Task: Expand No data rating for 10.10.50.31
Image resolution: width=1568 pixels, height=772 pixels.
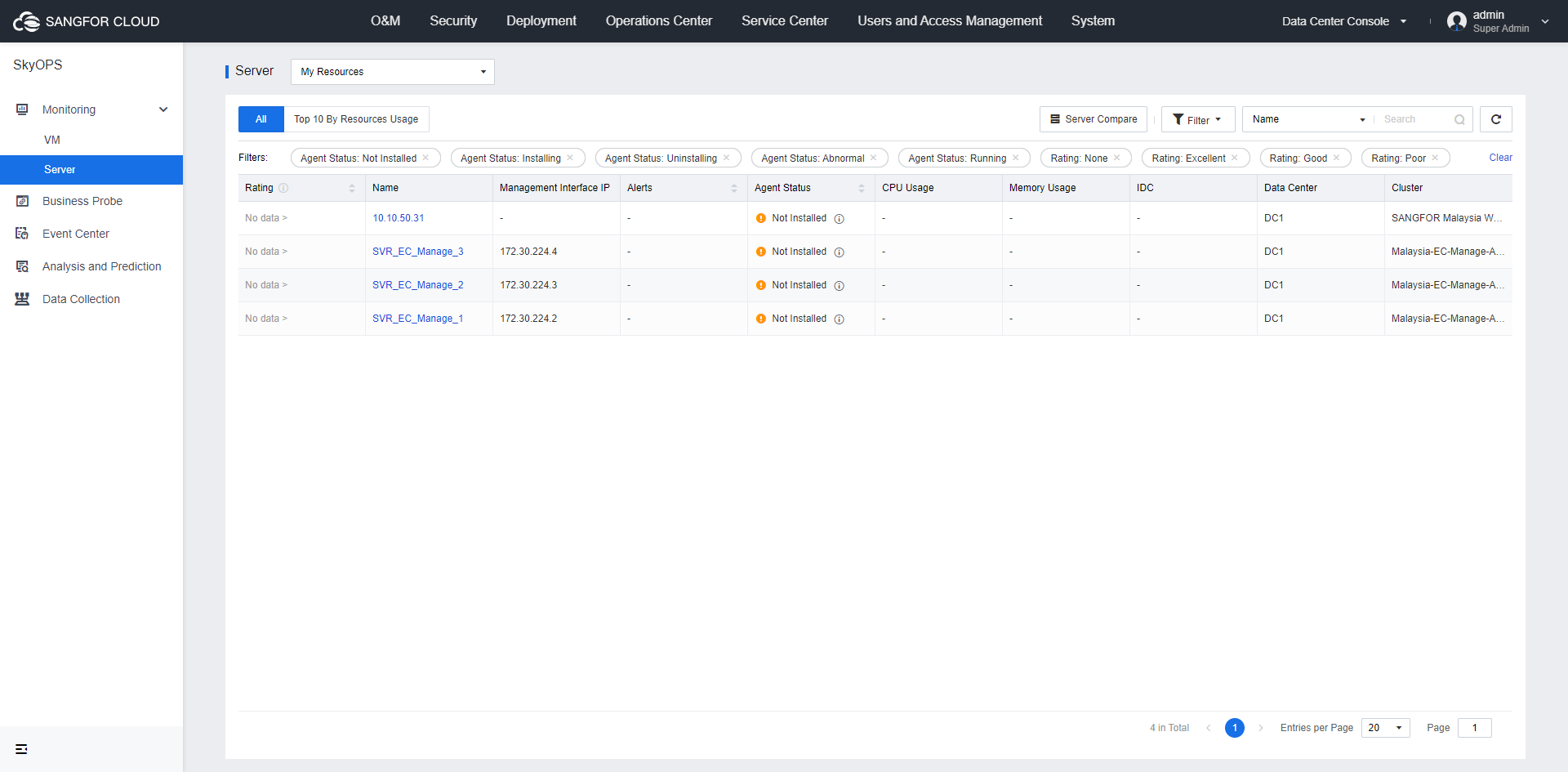Action: click(265, 218)
